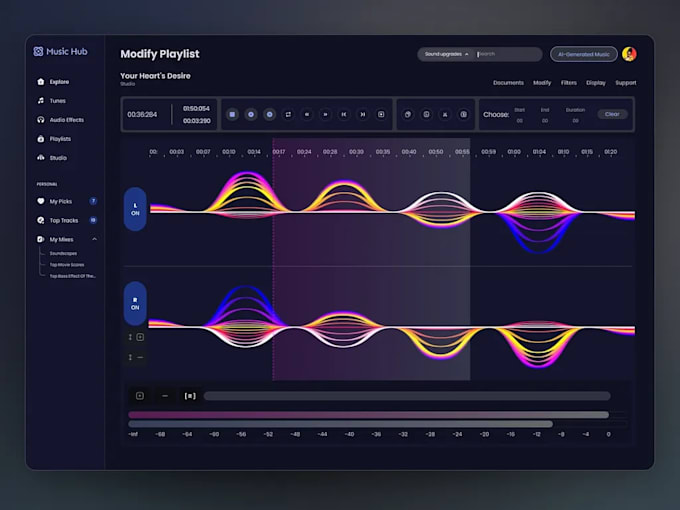Click the Clear selection button

(612, 114)
